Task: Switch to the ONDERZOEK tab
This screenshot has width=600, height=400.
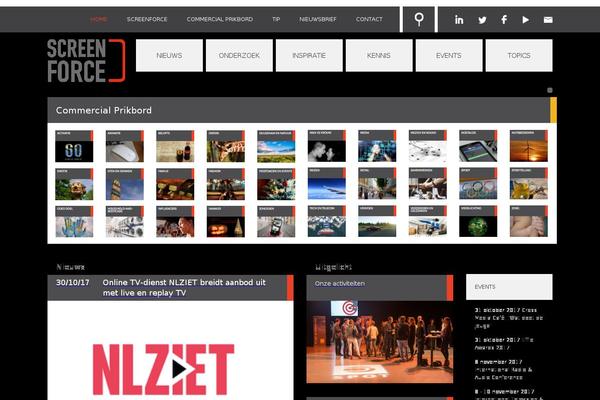Action: point(239,55)
